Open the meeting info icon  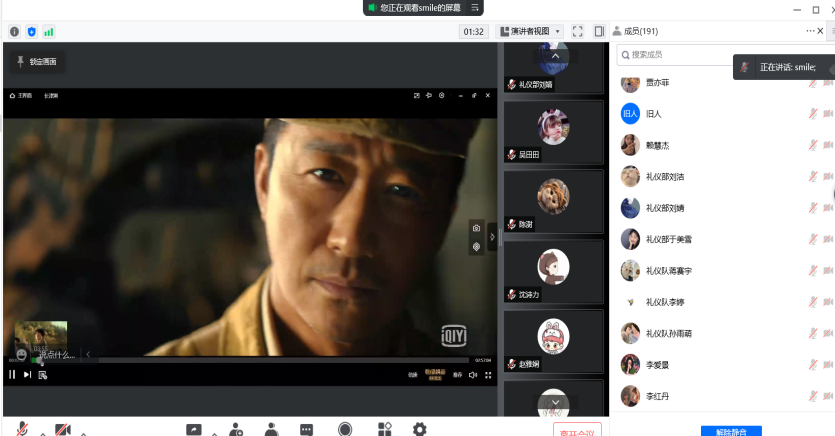tap(14, 32)
